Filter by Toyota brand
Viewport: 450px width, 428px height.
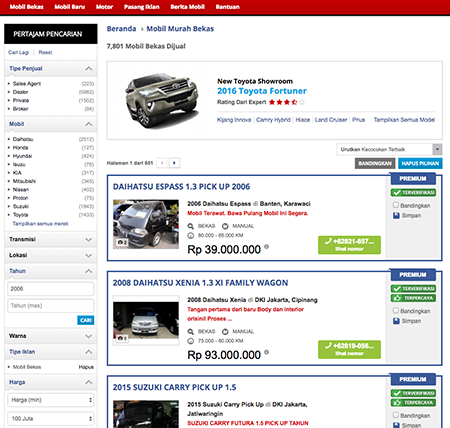click(x=20, y=215)
